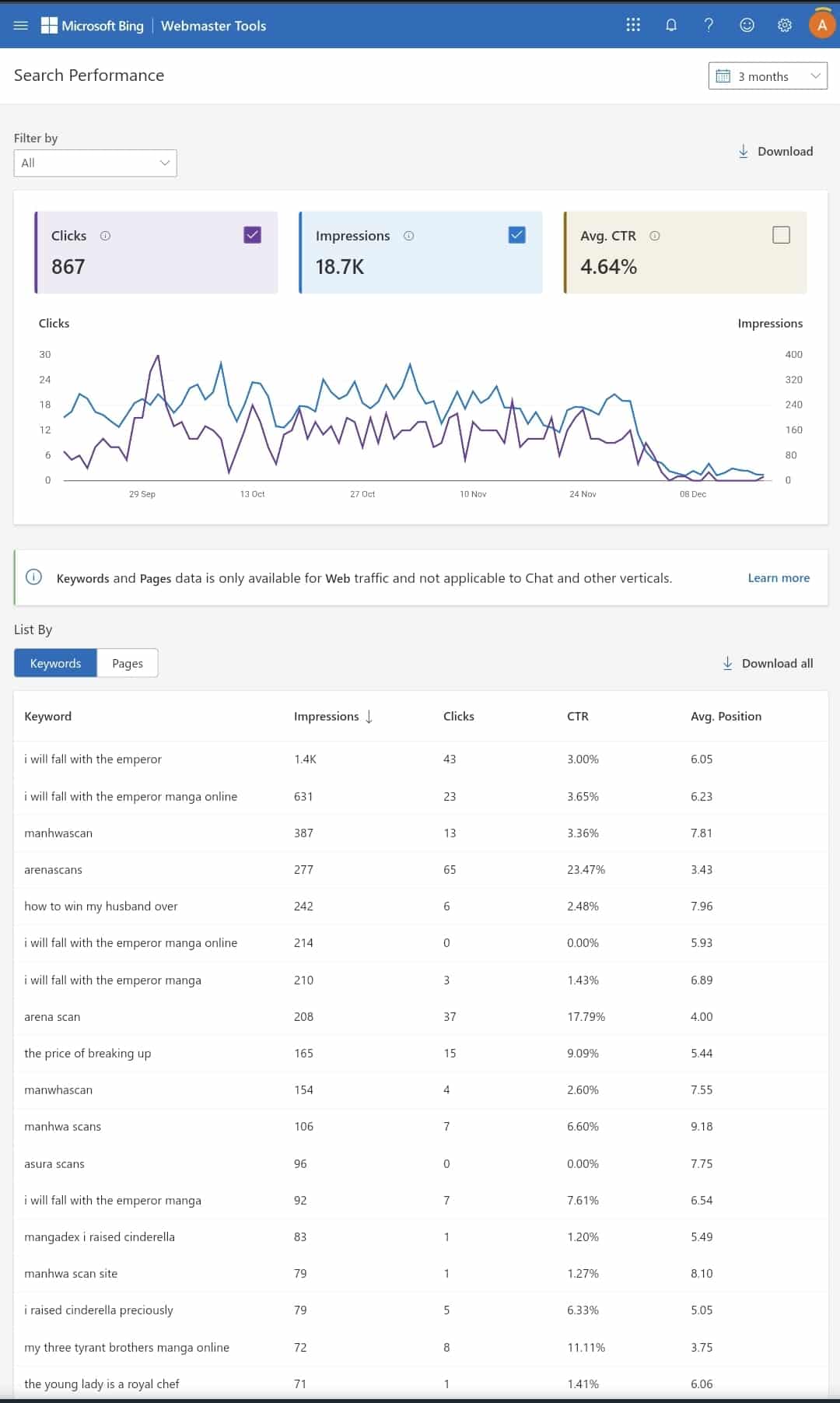Click the arenascans keyword row
The image size is (840, 1403).
(x=53, y=870)
